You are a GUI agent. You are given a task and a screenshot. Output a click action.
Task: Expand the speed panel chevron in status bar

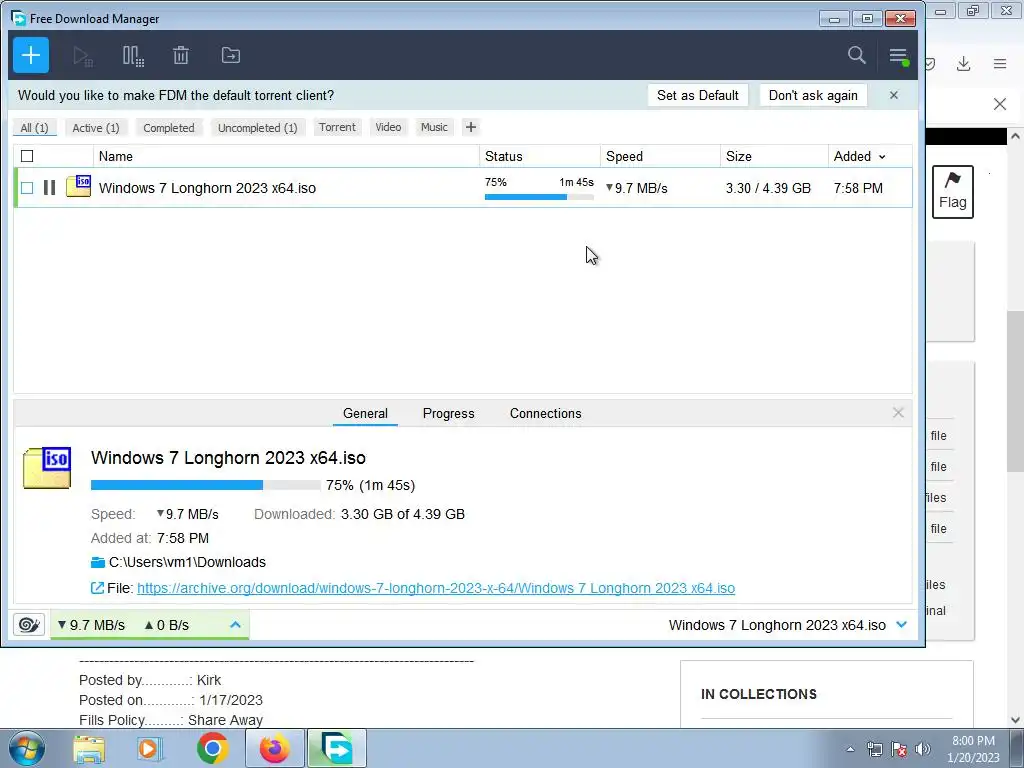click(x=235, y=625)
